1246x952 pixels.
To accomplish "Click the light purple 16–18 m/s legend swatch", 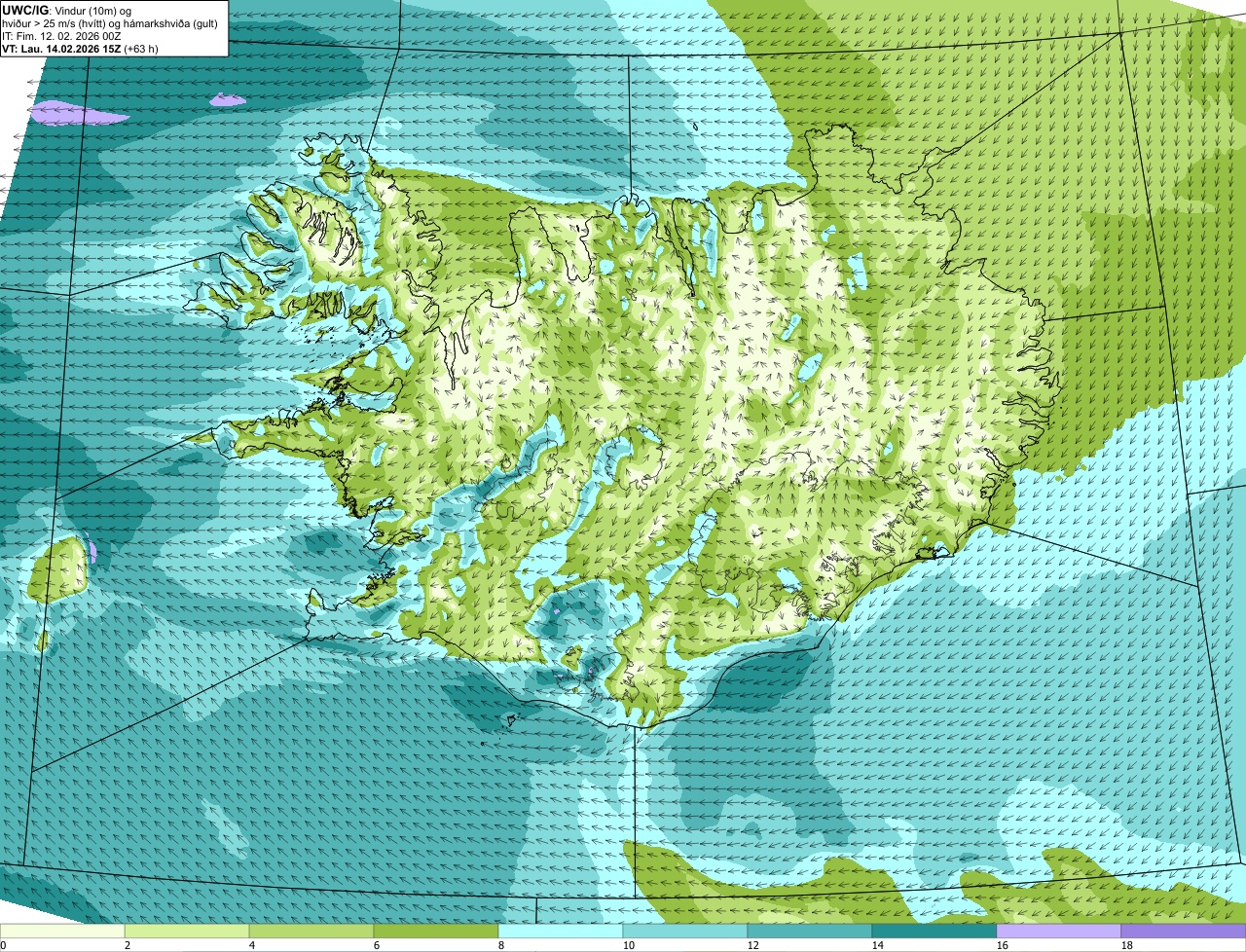I will tap(1059, 932).
